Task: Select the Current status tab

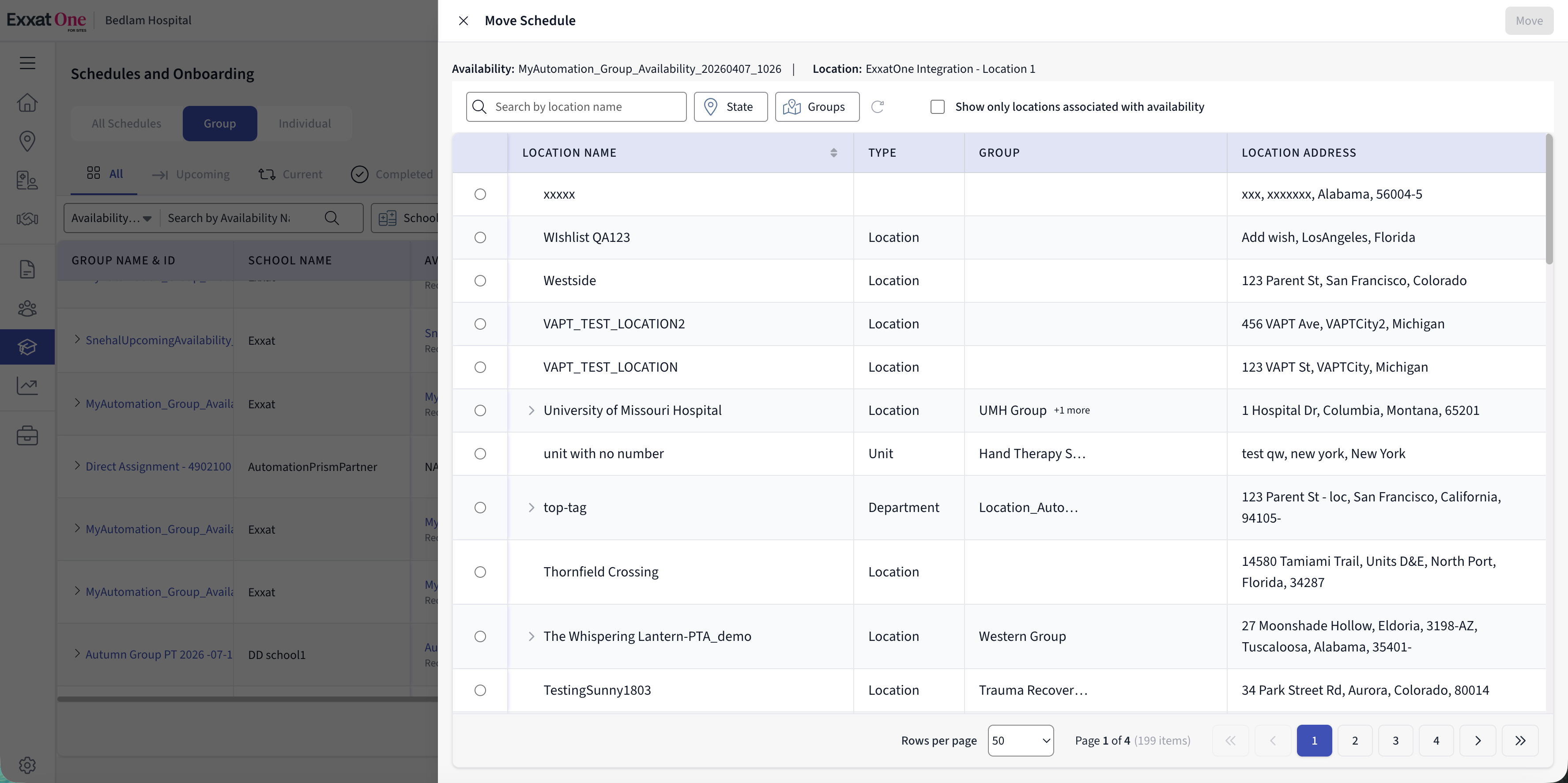Action: coord(290,174)
